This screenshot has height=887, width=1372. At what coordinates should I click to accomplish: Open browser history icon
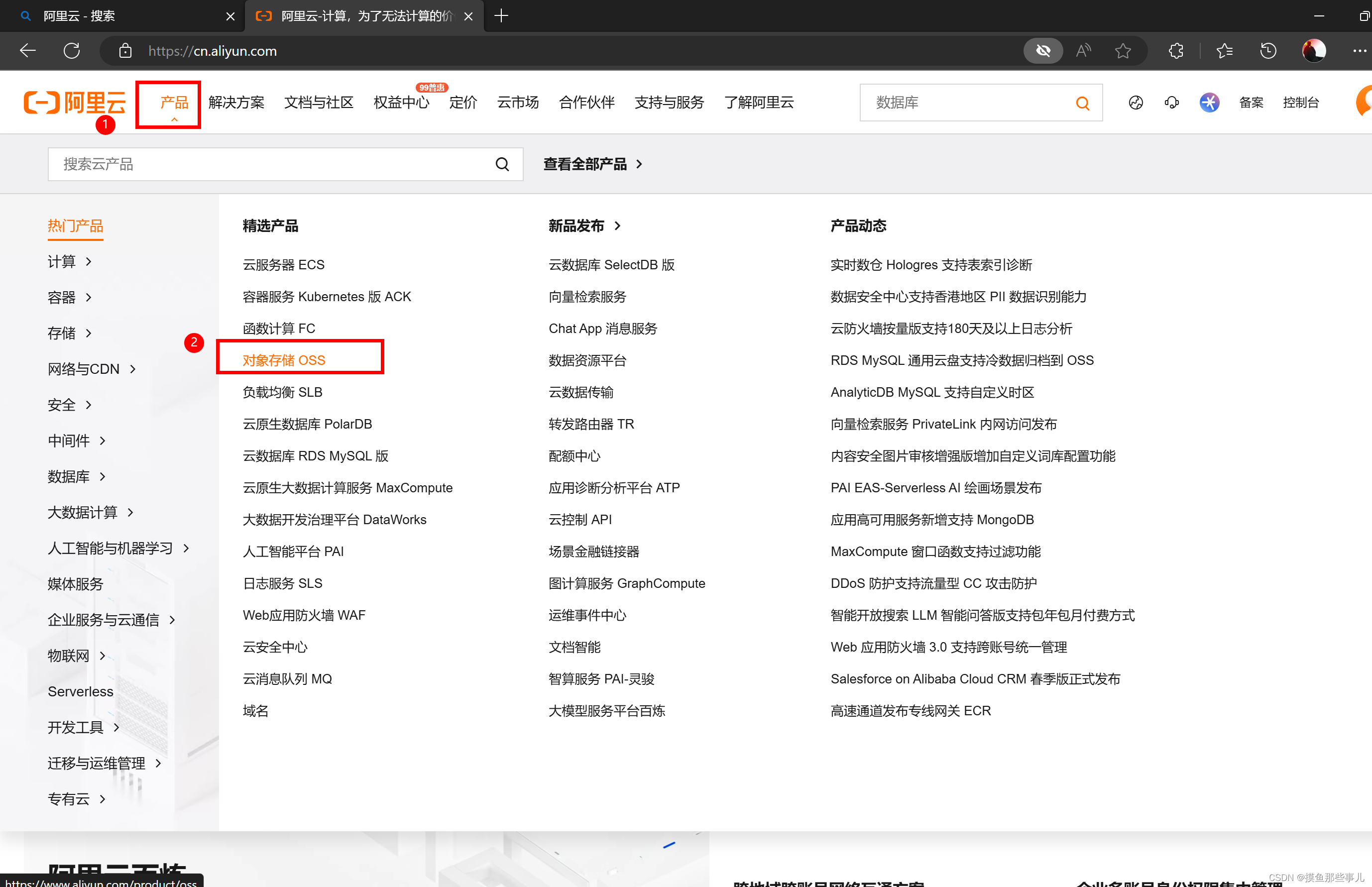pos(1268,51)
